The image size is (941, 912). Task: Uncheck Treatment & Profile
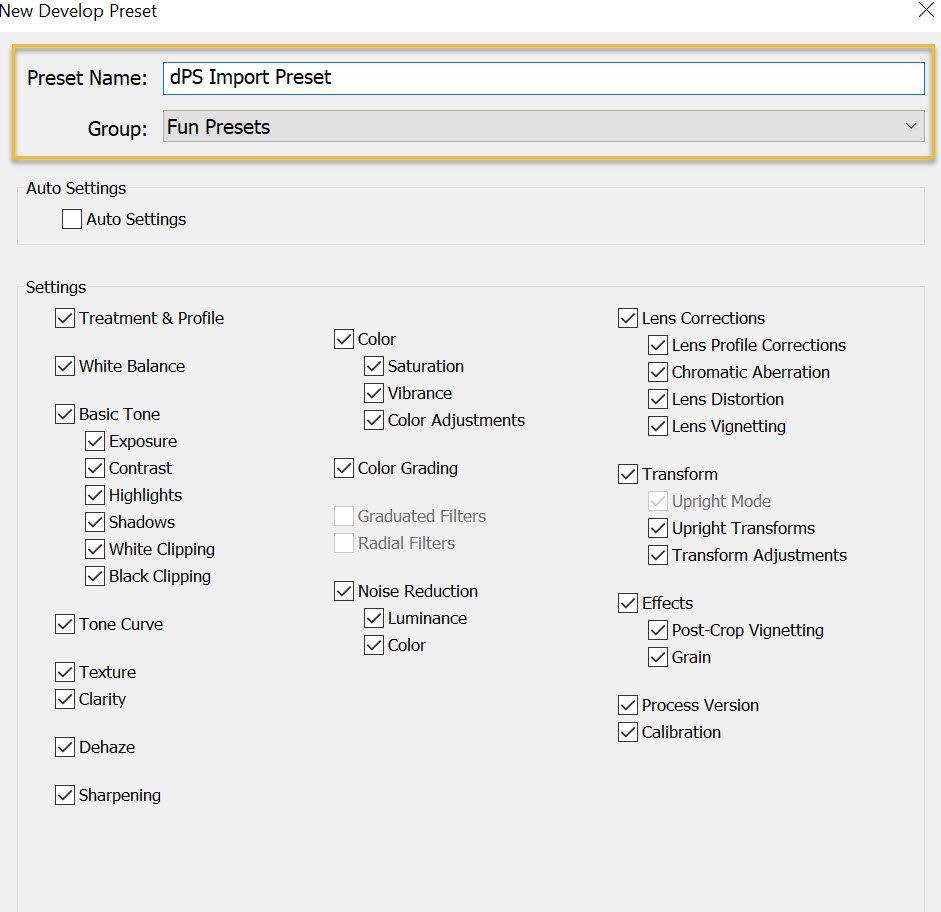pyautogui.click(x=65, y=318)
